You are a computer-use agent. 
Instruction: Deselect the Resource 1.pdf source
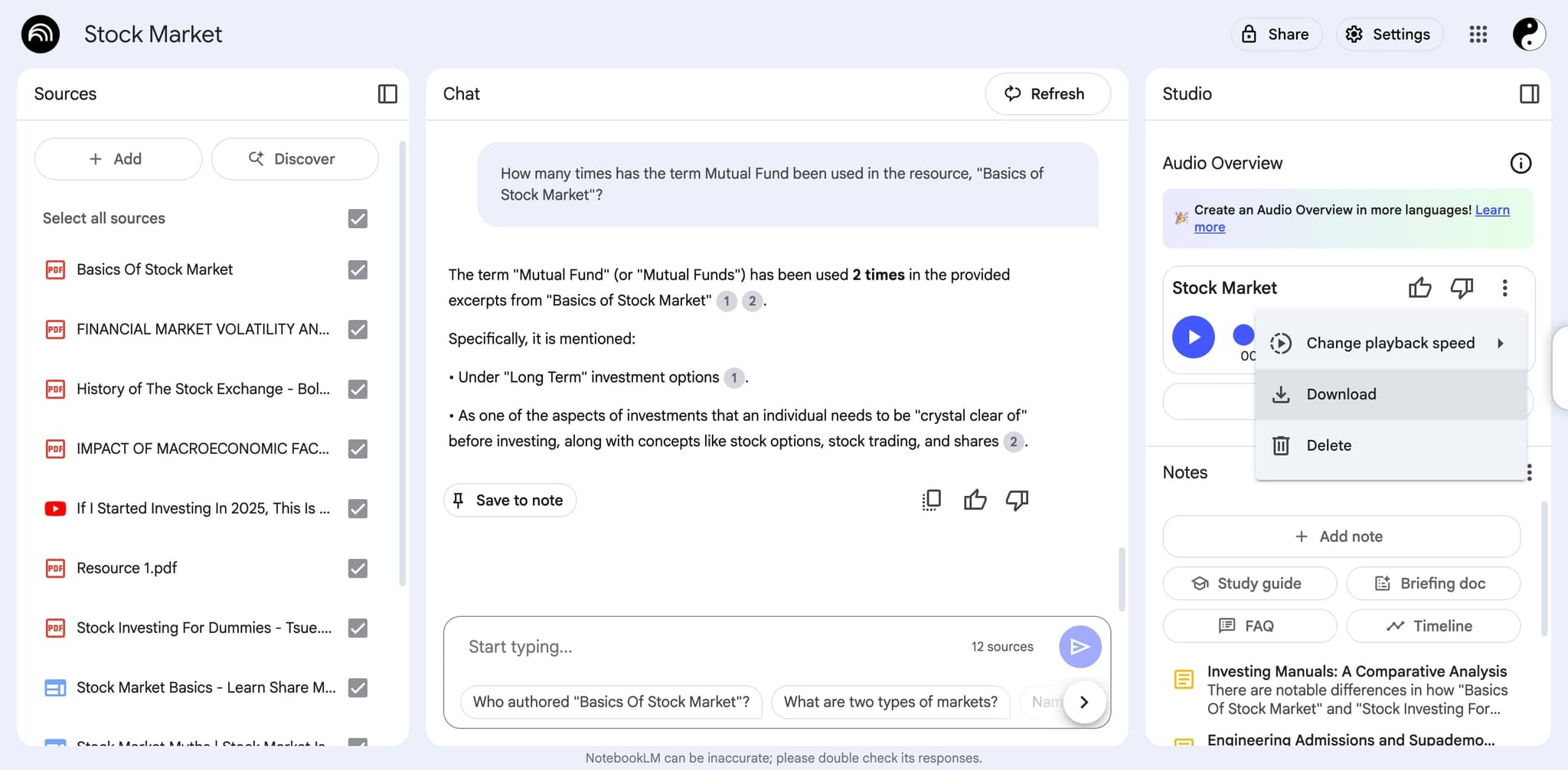[358, 569]
